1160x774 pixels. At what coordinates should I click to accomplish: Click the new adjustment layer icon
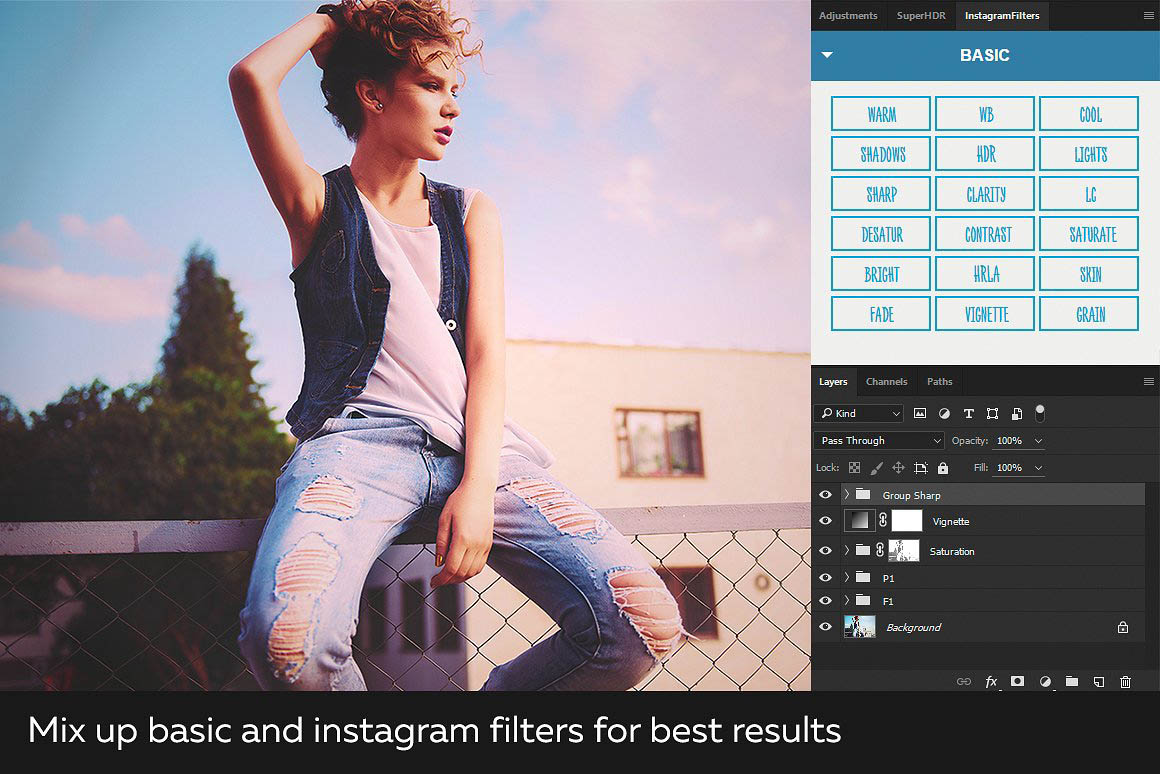pyautogui.click(x=1045, y=682)
